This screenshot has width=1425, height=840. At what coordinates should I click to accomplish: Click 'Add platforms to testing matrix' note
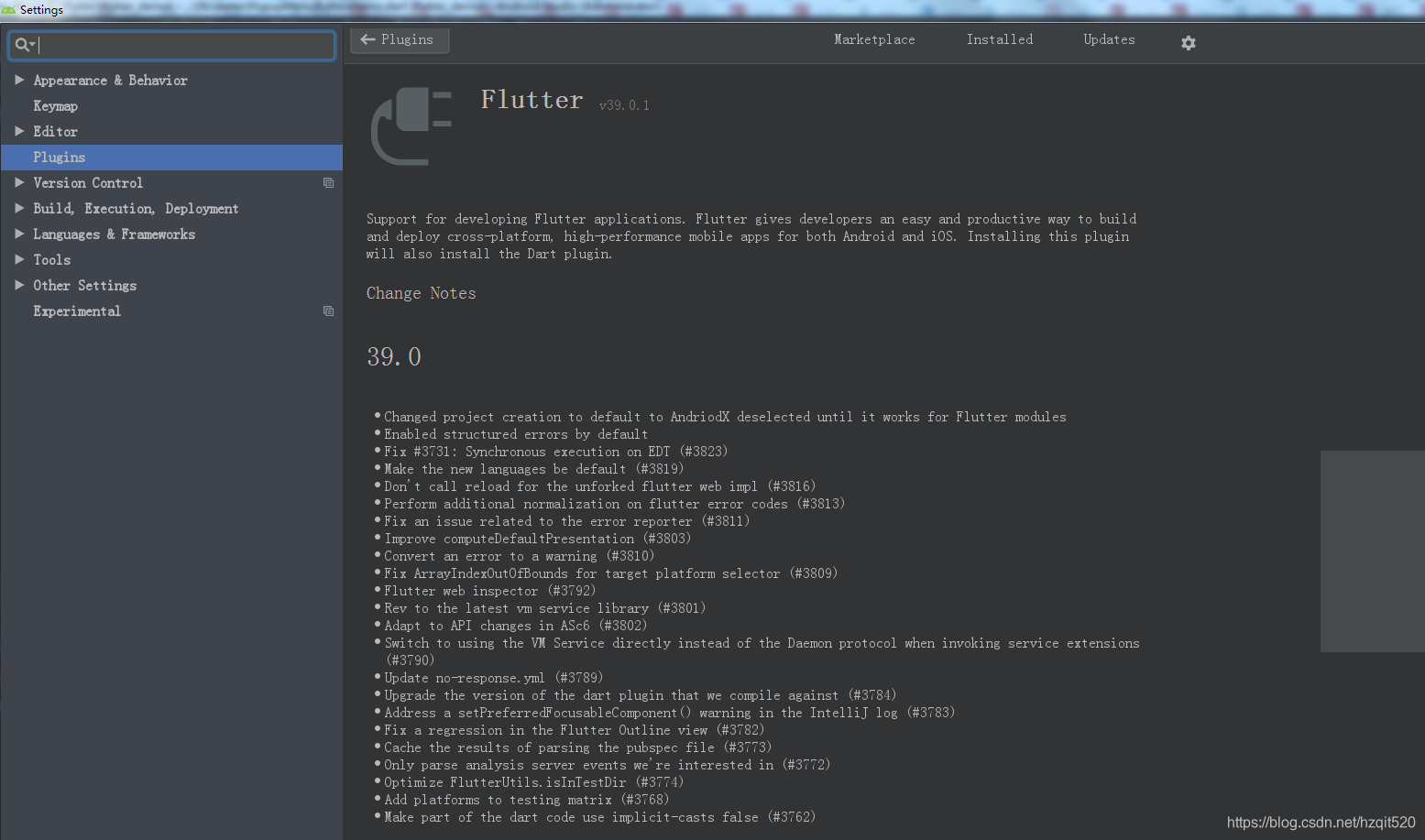tap(526, 800)
